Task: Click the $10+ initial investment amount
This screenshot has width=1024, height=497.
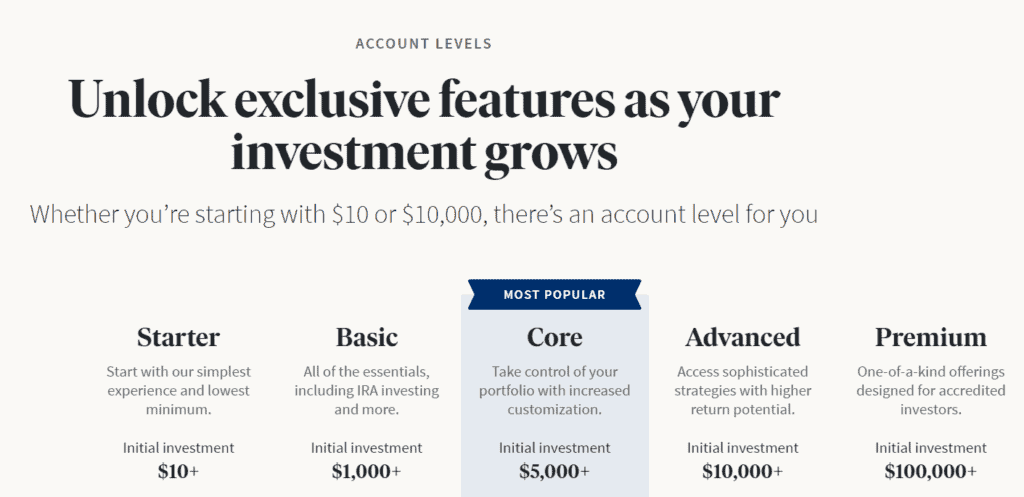Action: click(178, 470)
